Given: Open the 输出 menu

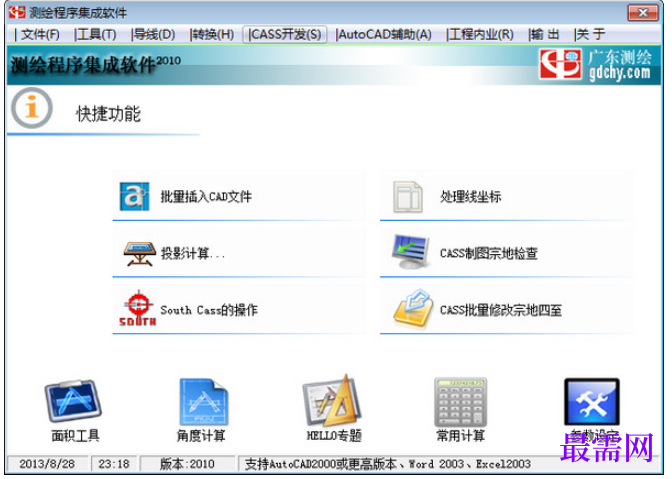Looking at the screenshot, I should coord(544,34).
